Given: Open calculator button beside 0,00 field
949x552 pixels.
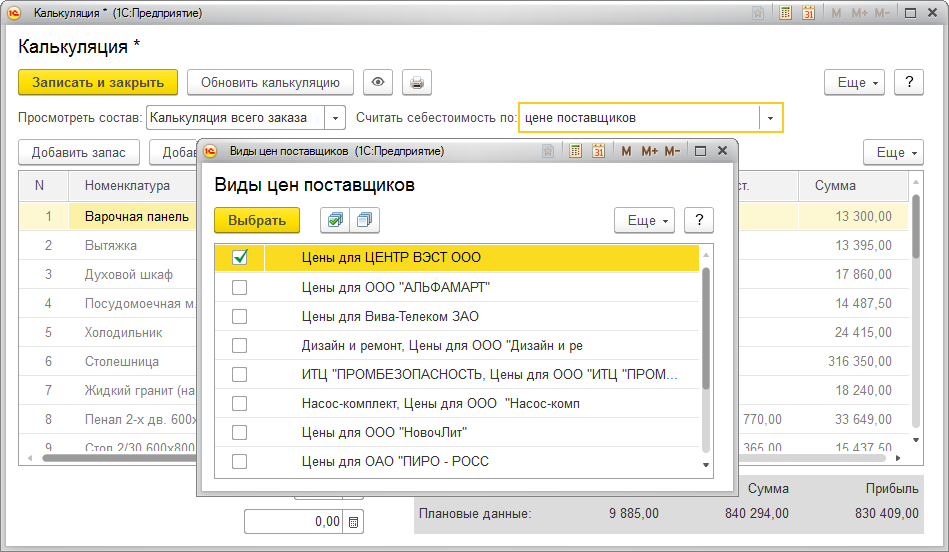Looking at the screenshot, I should pyautogui.click(x=353, y=522).
